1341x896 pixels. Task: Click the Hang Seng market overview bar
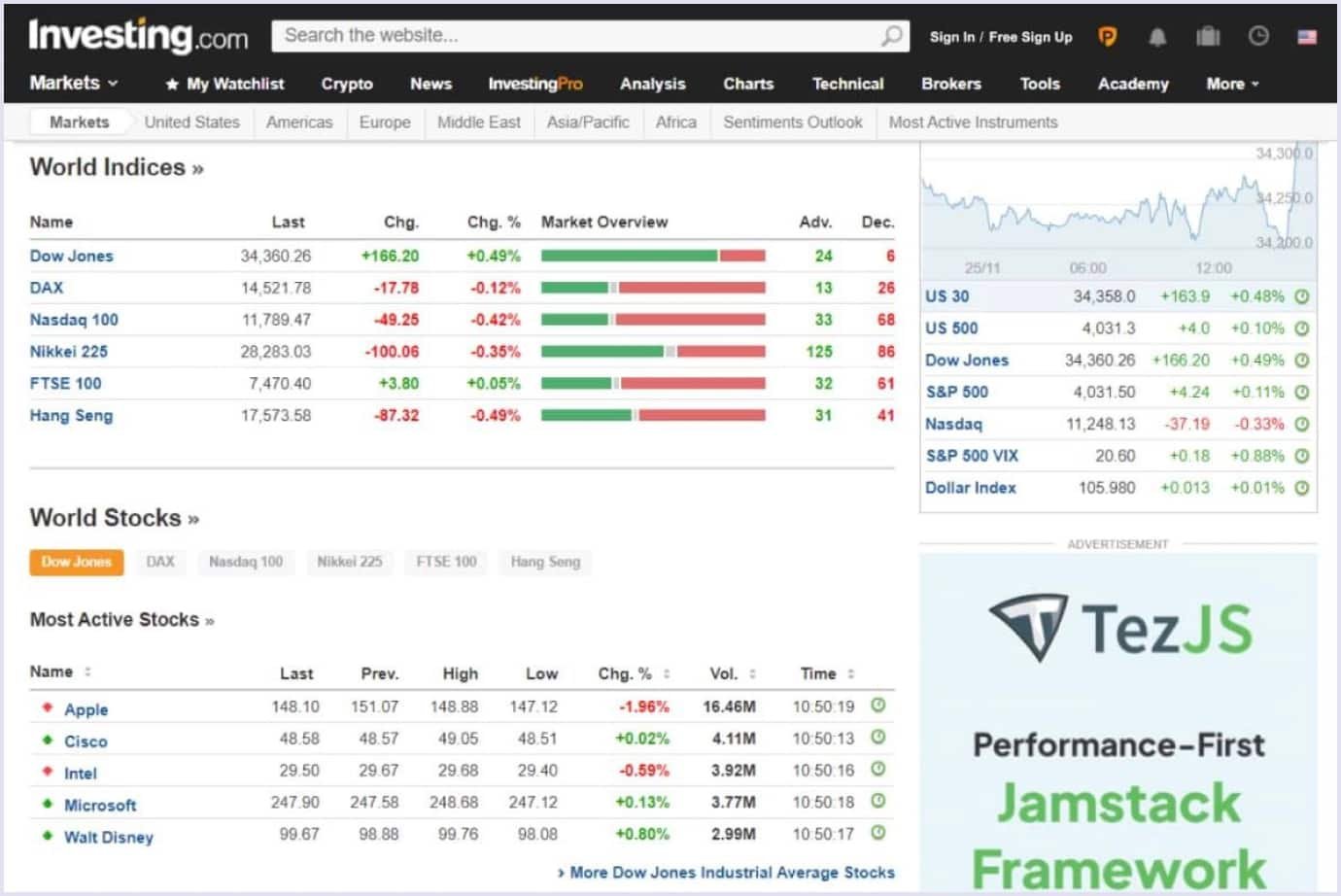click(x=653, y=415)
